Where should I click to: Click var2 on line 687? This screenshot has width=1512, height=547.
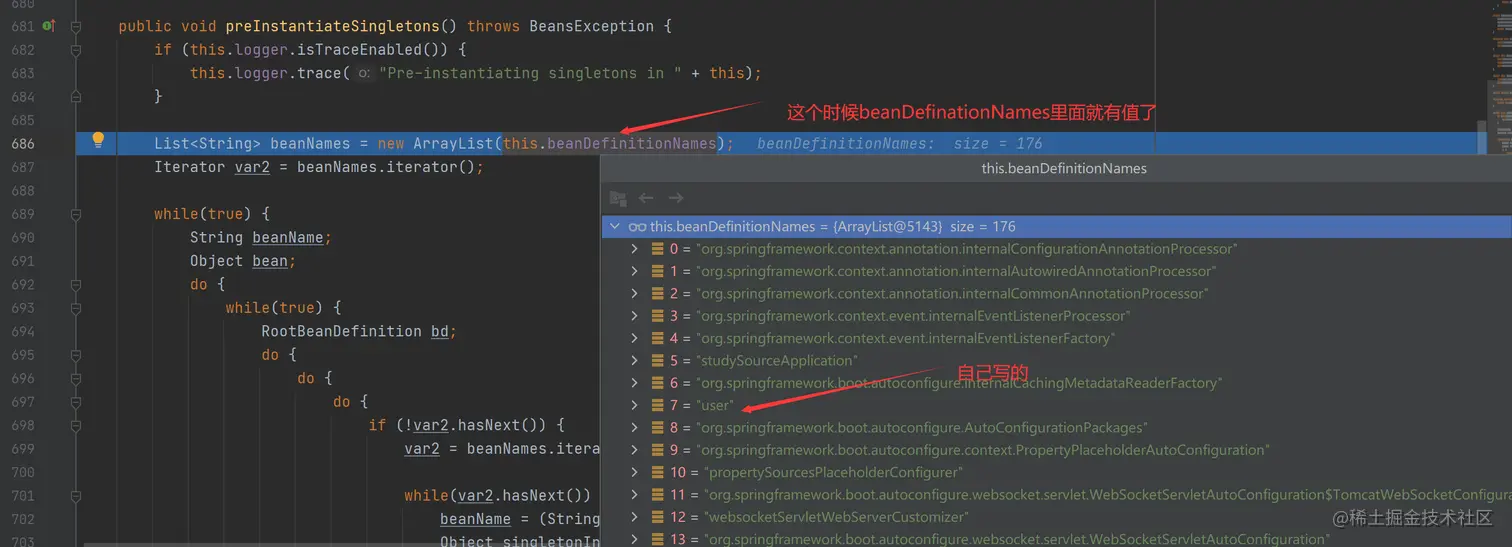pos(252,167)
